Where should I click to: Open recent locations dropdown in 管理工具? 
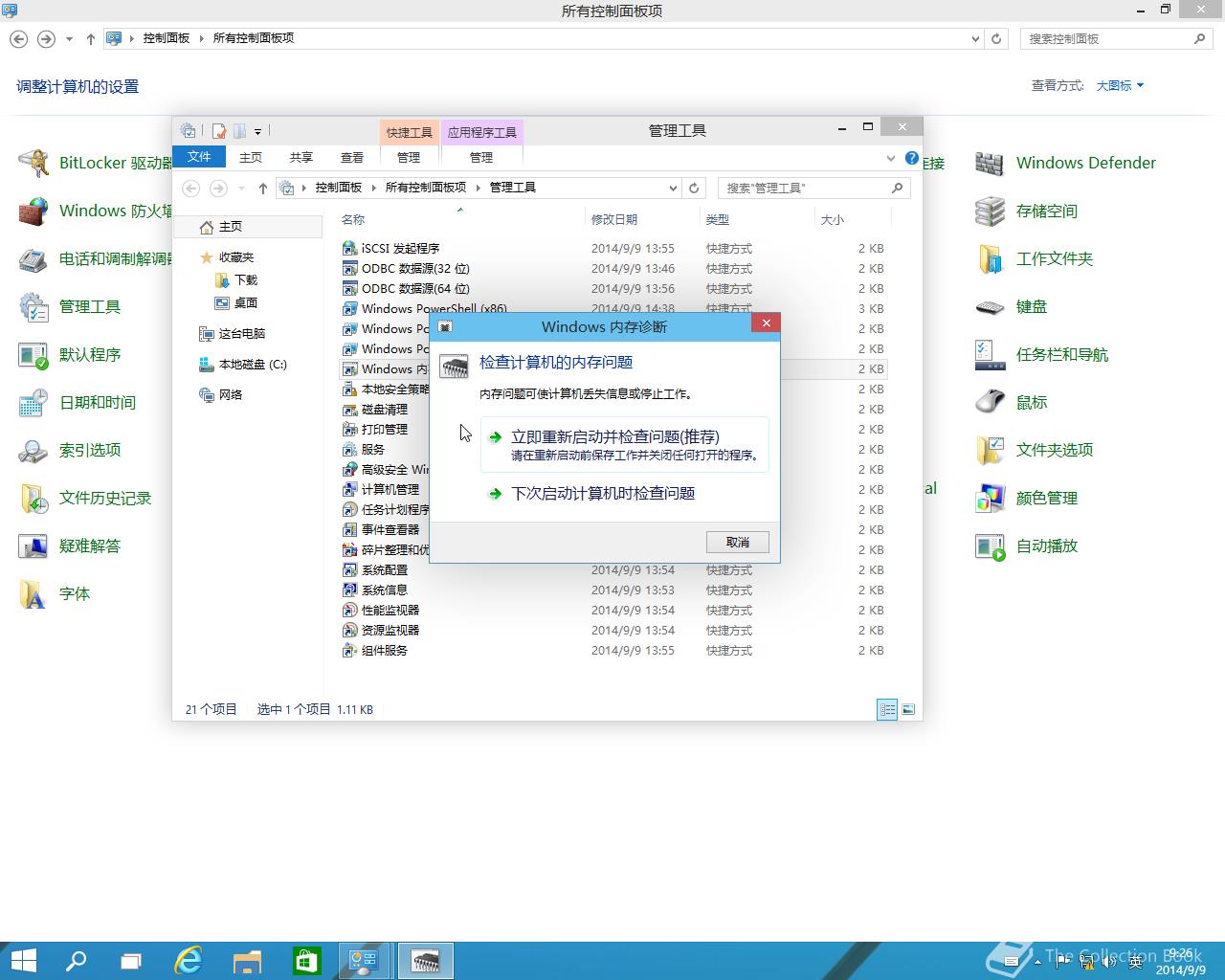241,189
